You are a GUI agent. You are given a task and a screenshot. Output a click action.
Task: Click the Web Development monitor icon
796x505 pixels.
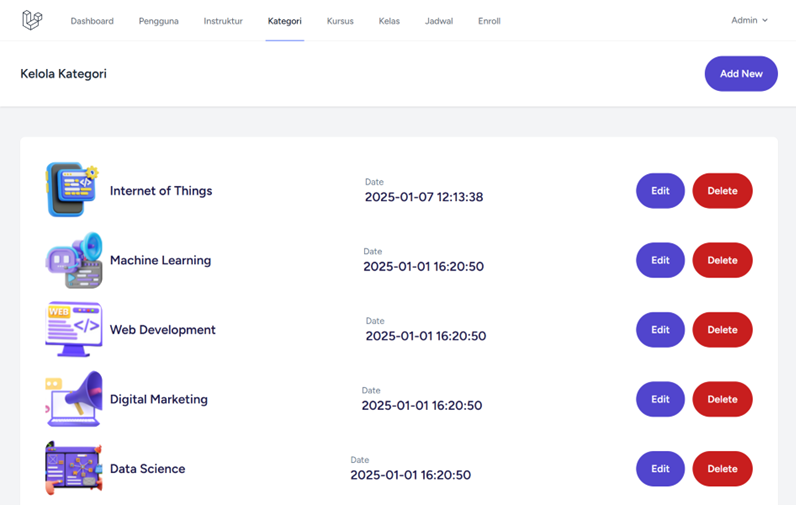(x=73, y=329)
